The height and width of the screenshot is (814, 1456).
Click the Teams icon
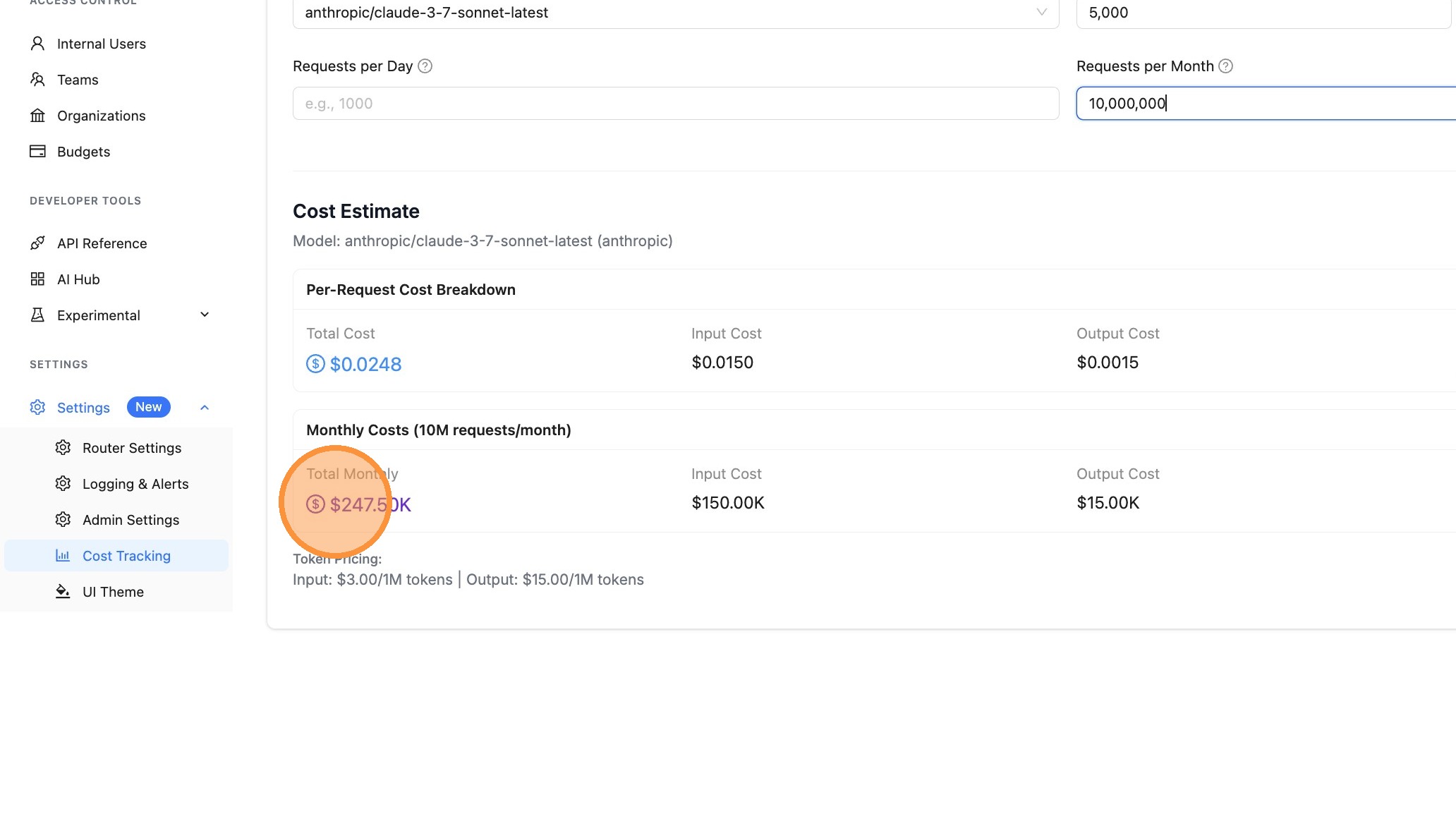38,79
